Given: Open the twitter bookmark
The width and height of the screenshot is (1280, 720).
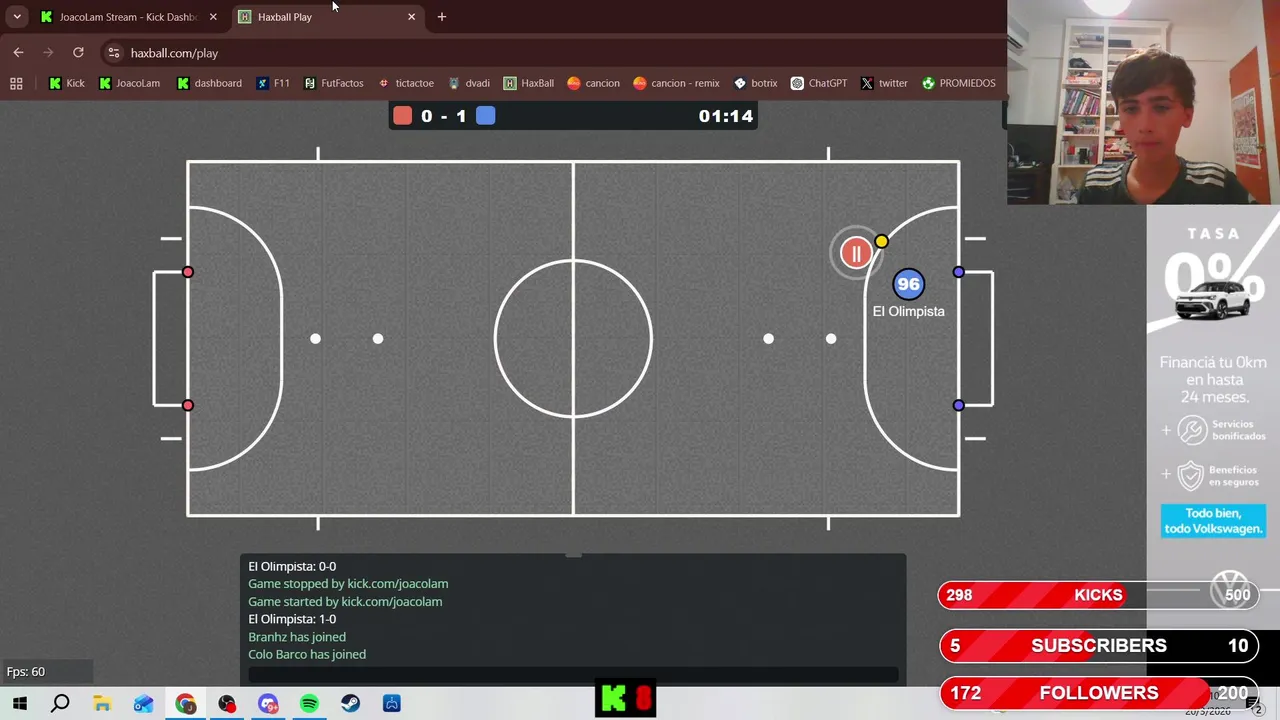Looking at the screenshot, I should pyautogui.click(x=883, y=83).
